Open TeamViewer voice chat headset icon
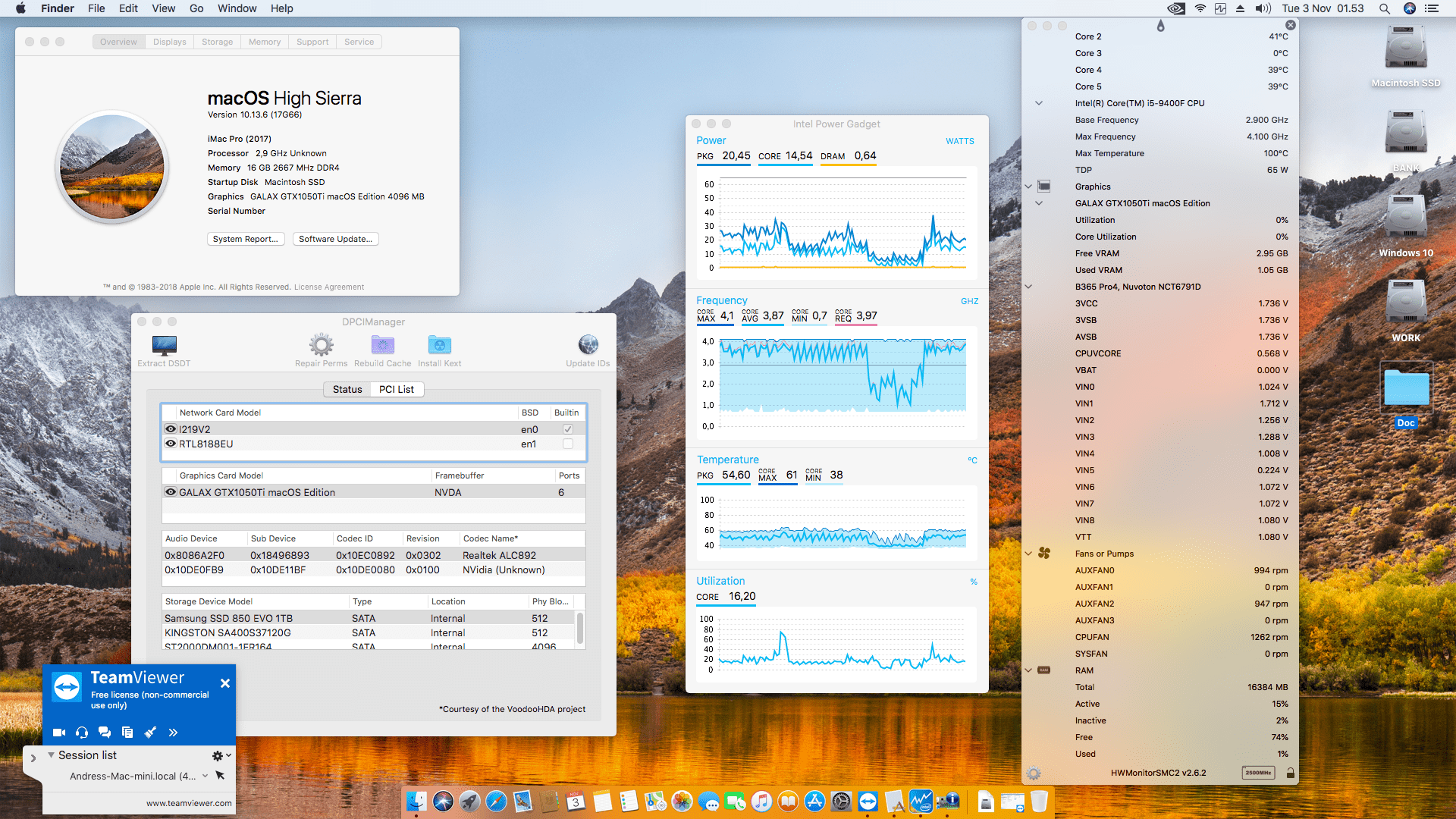Screen dimensions: 1456x819 coord(81,733)
